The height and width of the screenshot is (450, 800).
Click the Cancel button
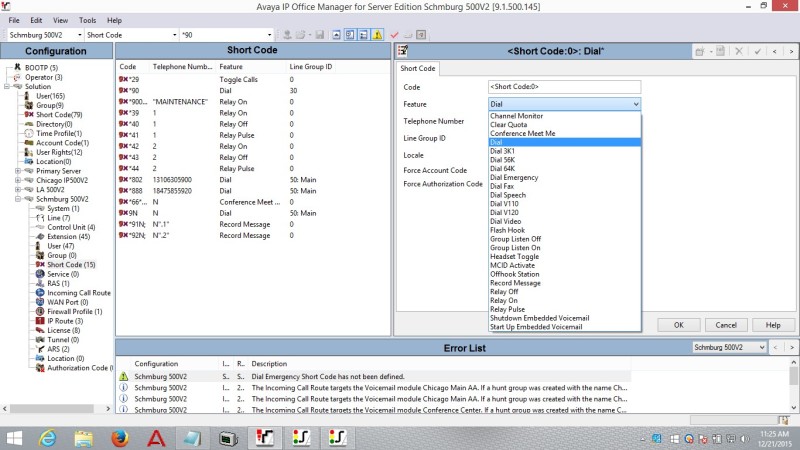point(726,325)
